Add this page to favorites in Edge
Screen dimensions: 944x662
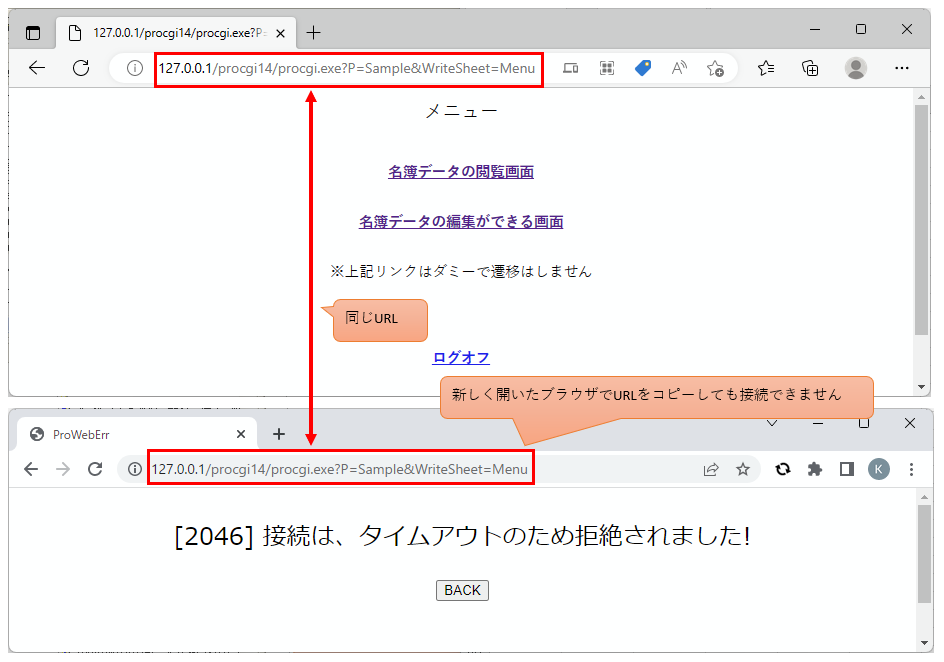(715, 69)
